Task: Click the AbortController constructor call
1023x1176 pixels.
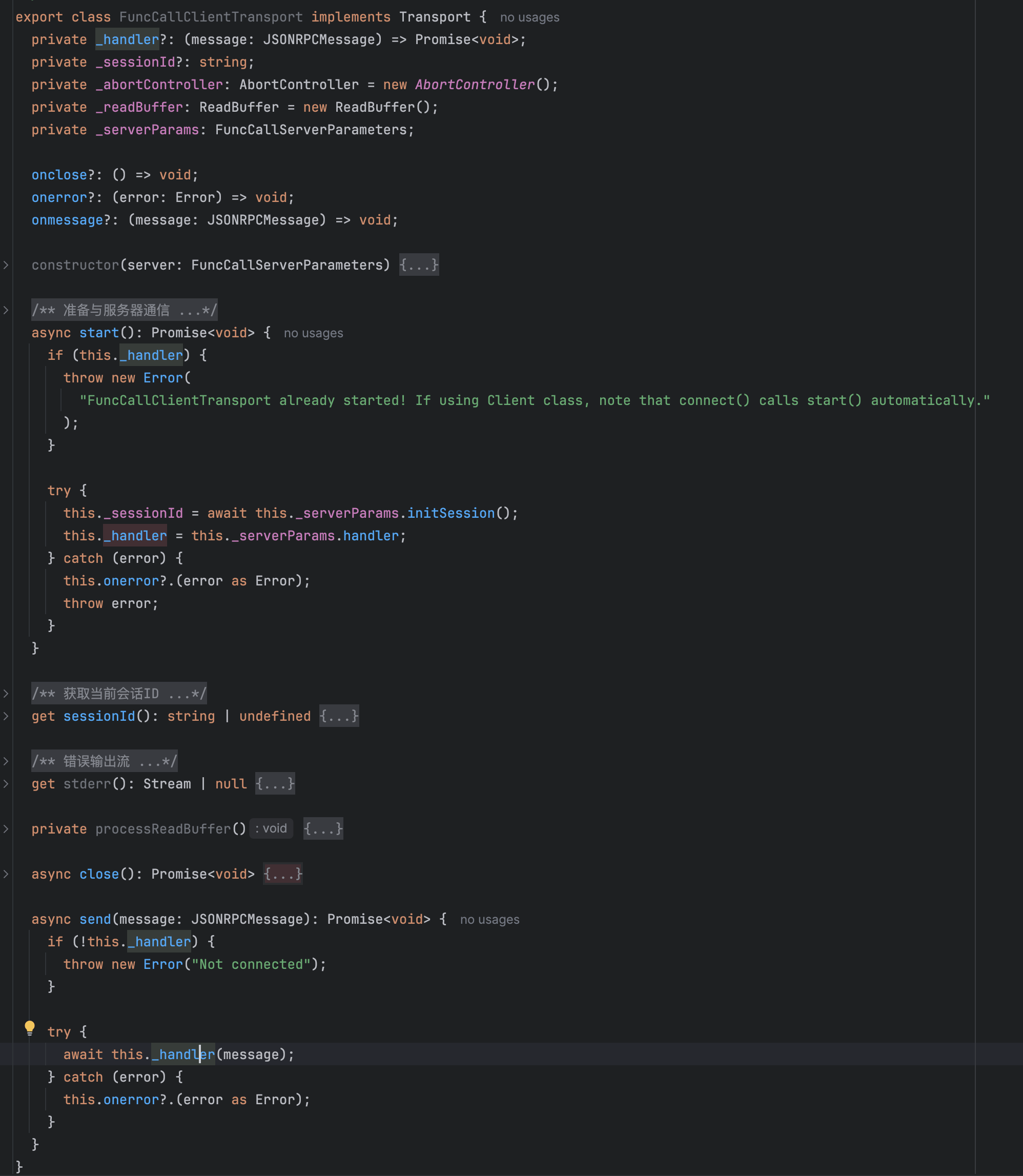Action: [475, 85]
